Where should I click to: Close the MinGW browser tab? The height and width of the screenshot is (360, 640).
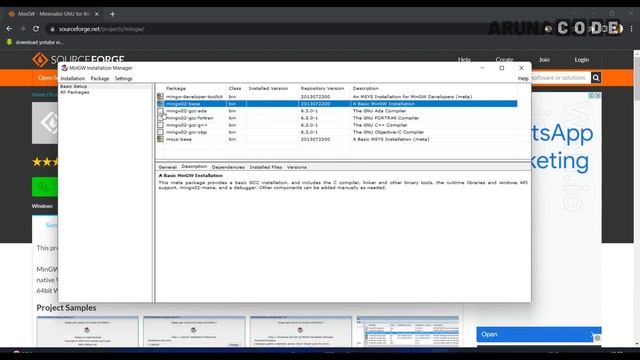(97, 14)
